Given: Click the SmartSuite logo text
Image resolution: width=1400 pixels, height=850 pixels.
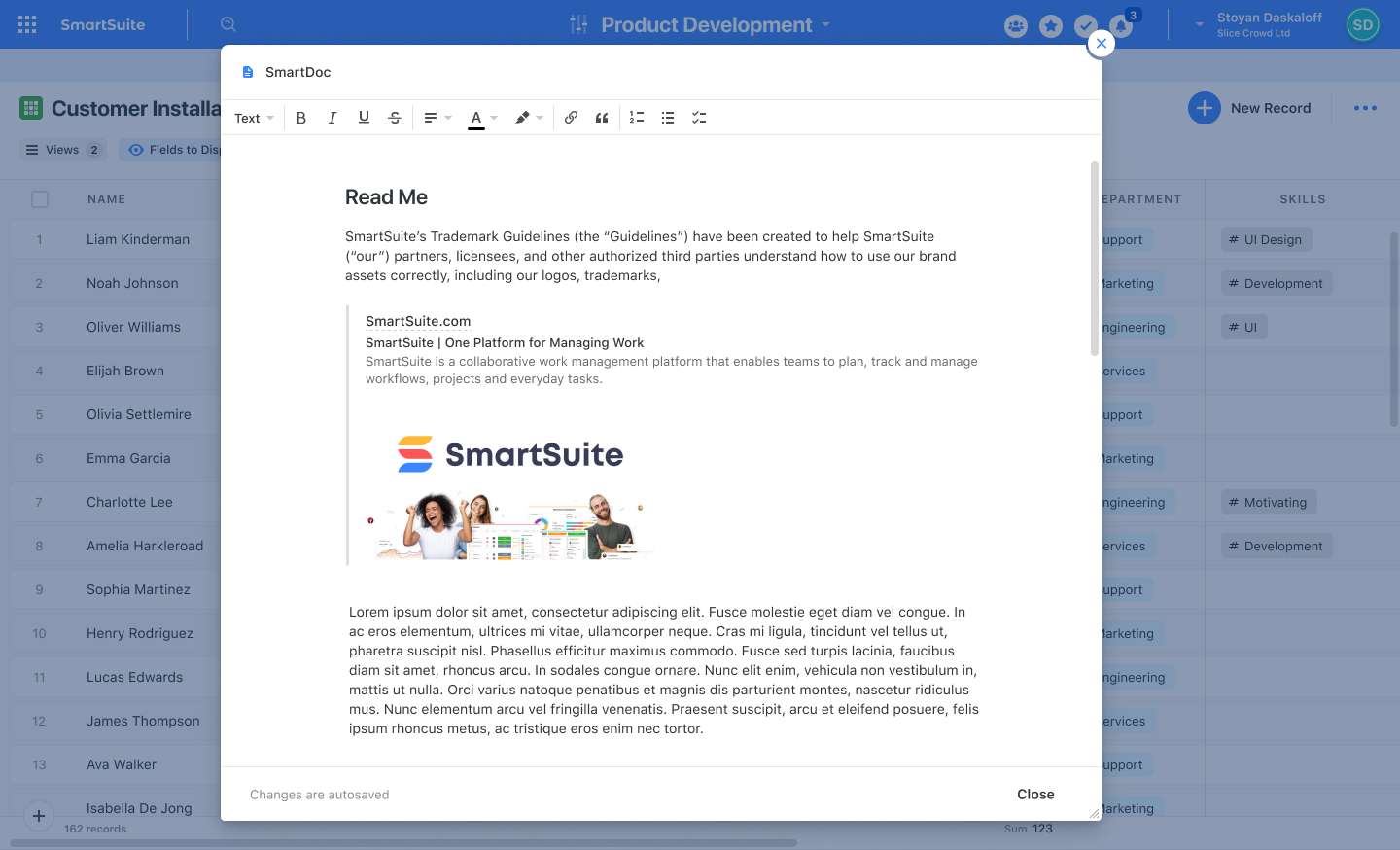Looking at the screenshot, I should click(x=103, y=24).
